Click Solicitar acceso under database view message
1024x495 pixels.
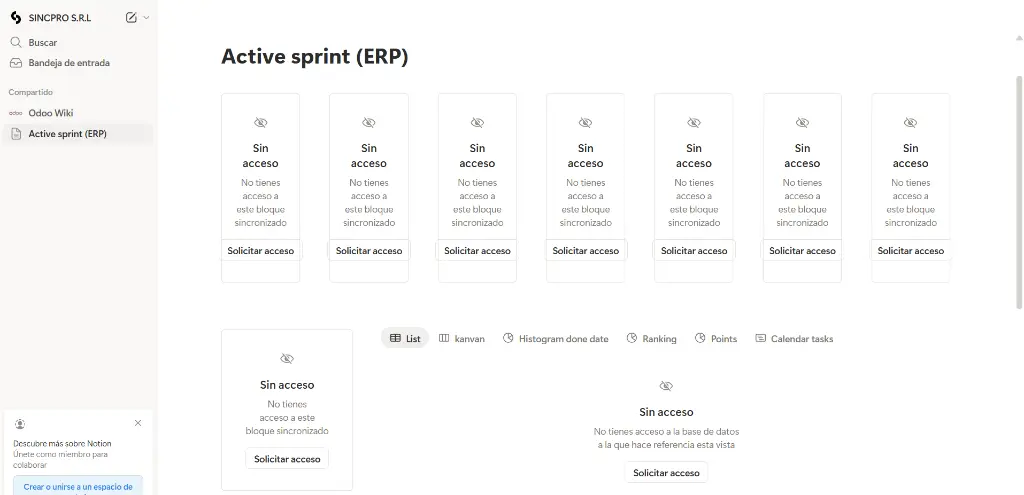coord(666,473)
